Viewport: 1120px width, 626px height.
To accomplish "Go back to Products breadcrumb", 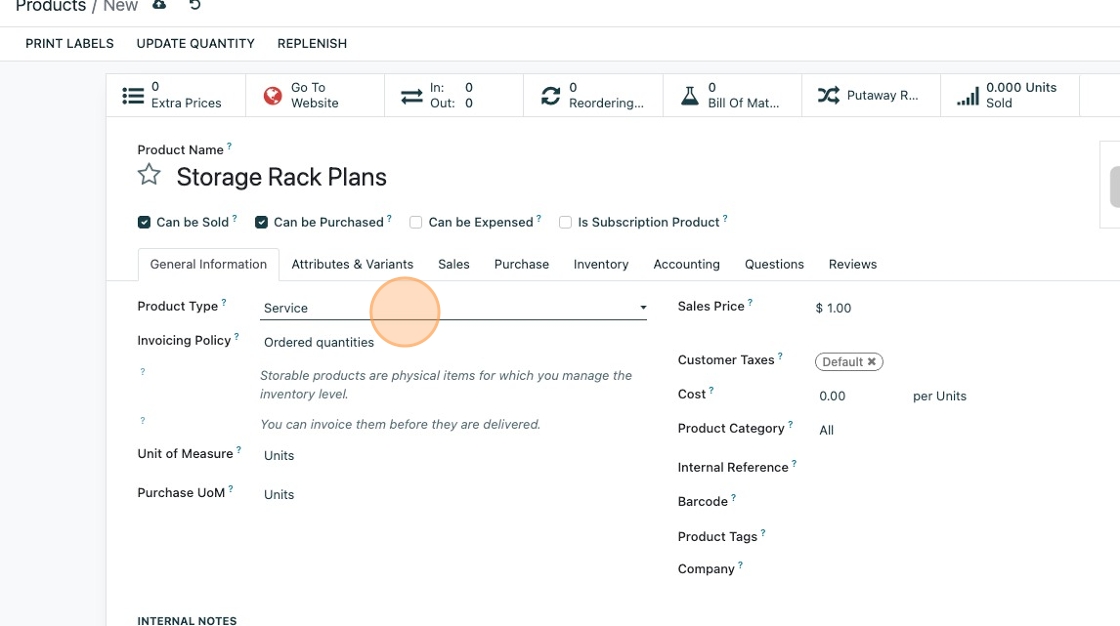I will pos(51,6).
